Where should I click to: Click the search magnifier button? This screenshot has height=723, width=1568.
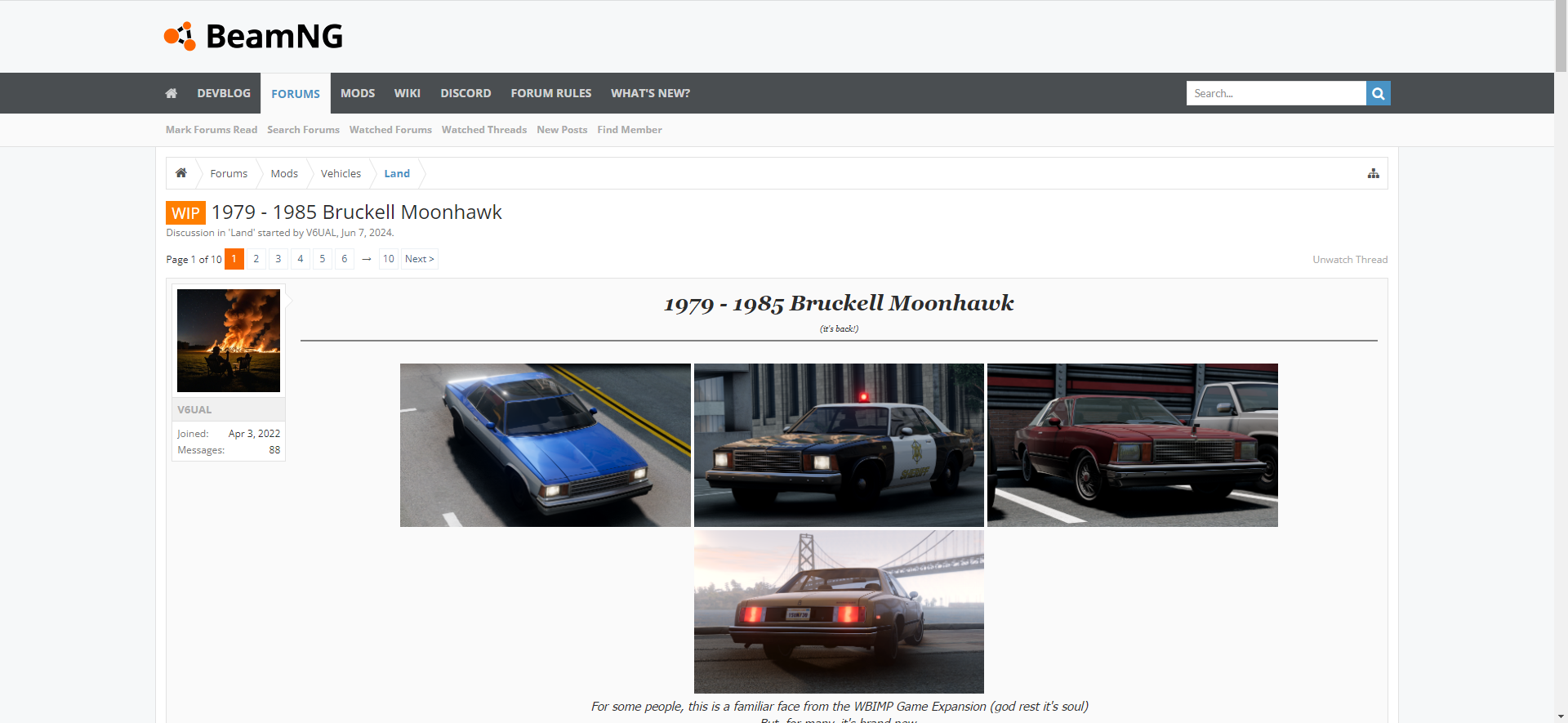(x=1378, y=93)
